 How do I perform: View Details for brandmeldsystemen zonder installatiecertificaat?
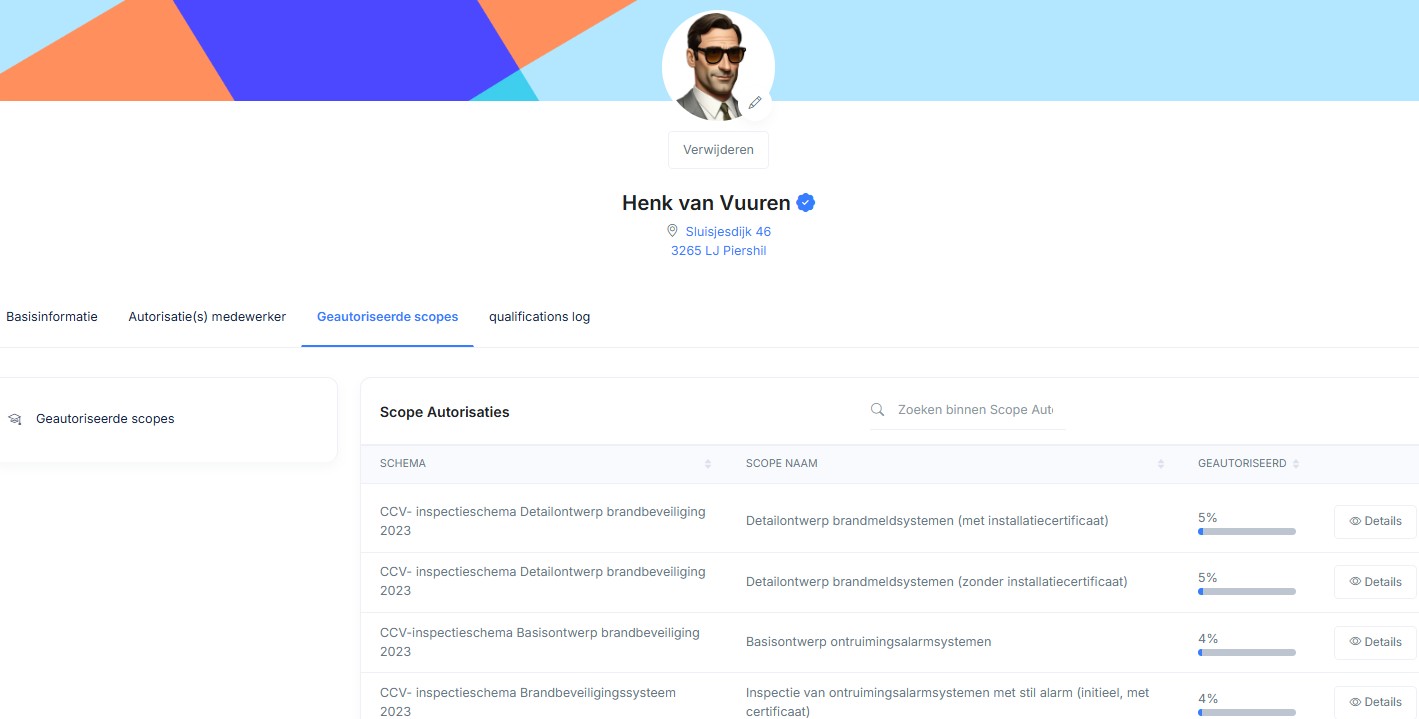click(x=1375, y=582)
